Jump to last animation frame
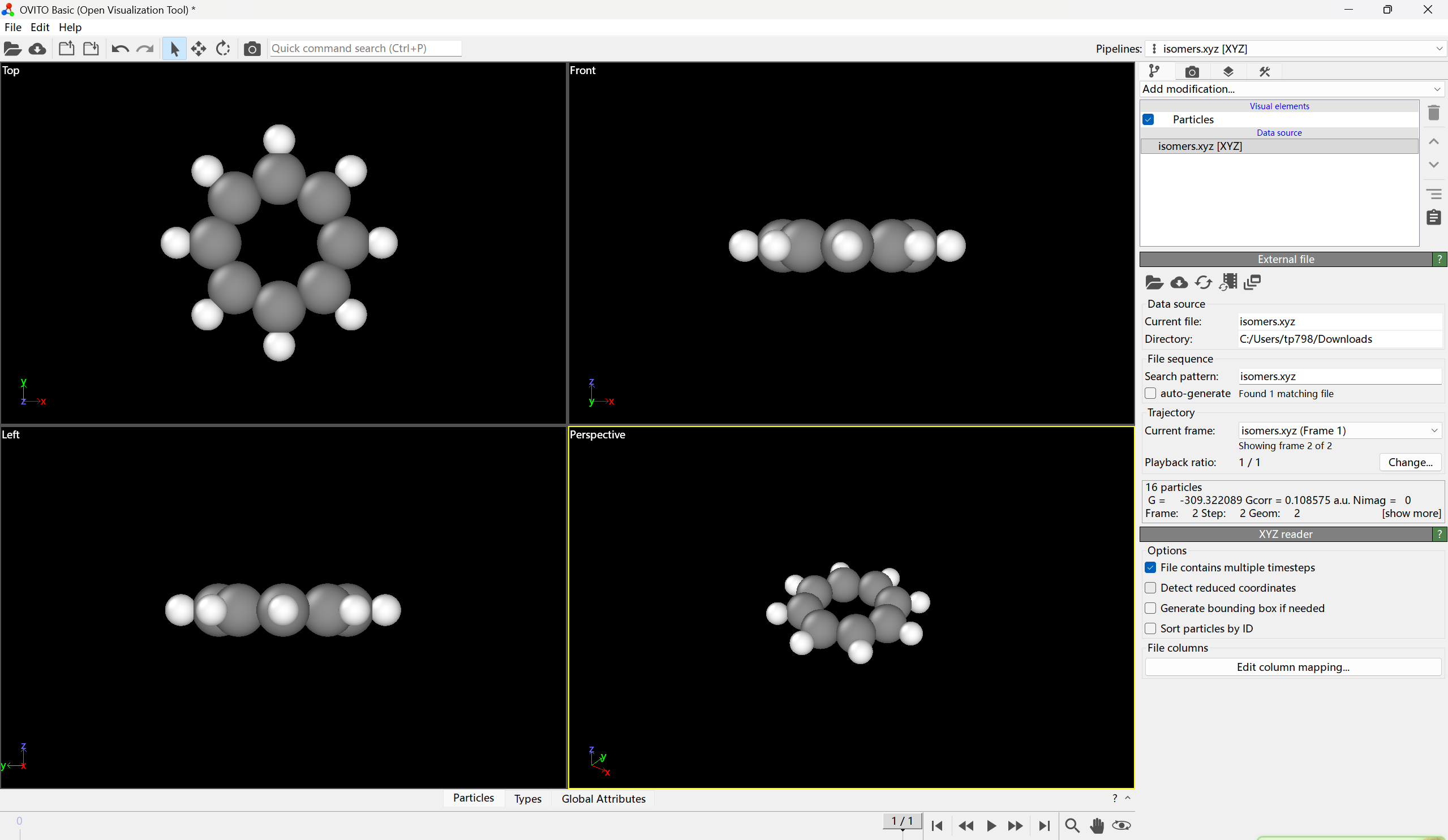Image resolution: width=1448 pixels, height=840 pixels. (1044, 826)
